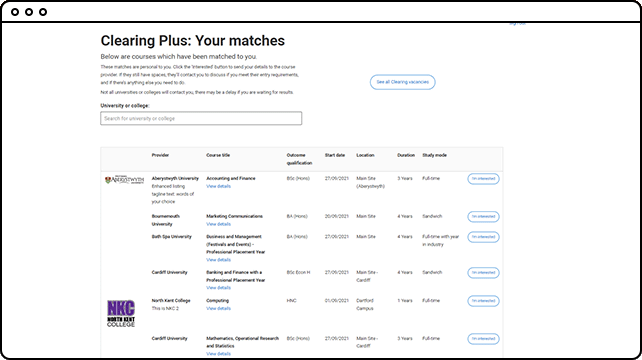Screen dimensions: 642x360
Task: Click the Location column header
Action: coord(365,155)
